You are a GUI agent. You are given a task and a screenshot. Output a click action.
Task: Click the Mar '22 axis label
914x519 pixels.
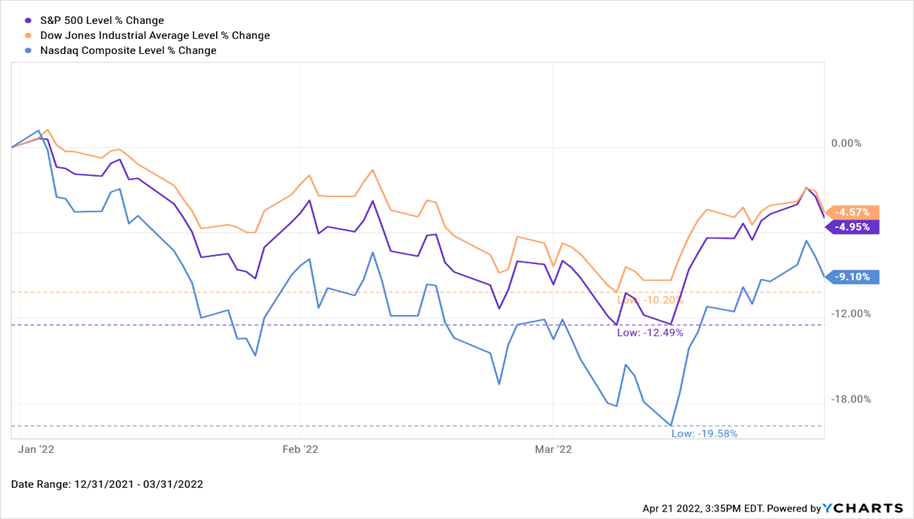553,450
